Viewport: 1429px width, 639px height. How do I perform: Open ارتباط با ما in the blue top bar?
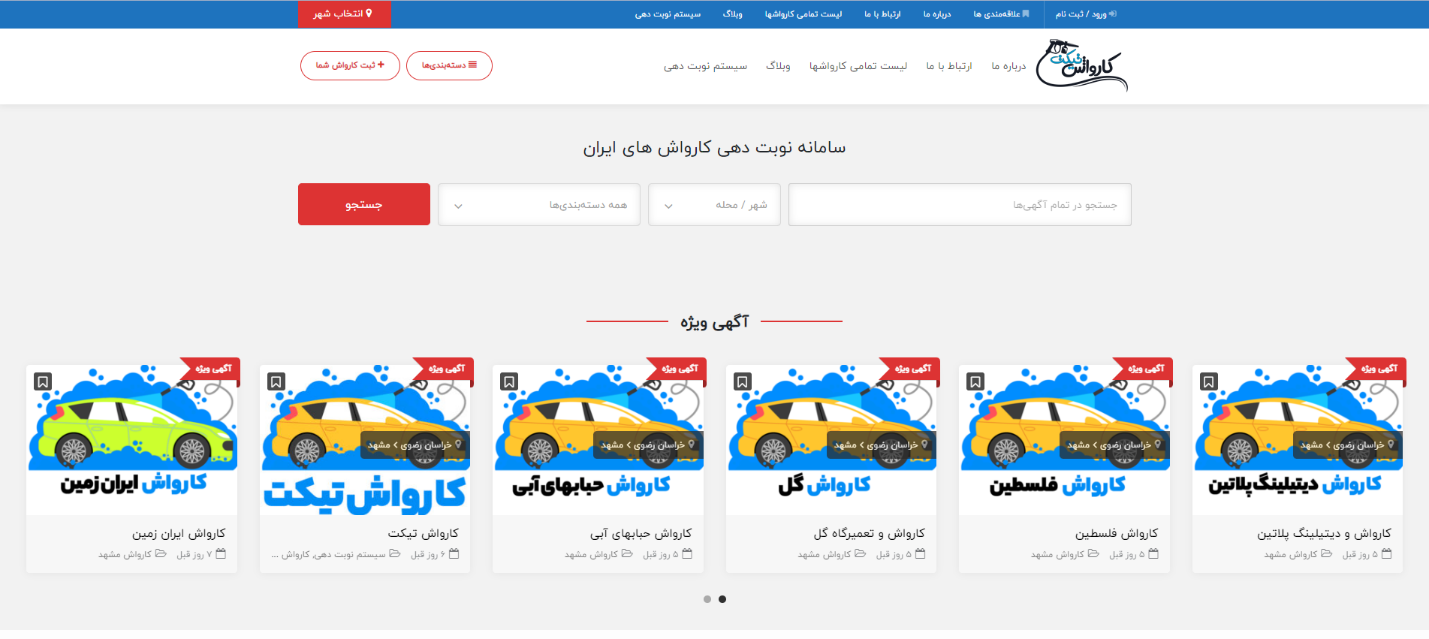point(881,14)
